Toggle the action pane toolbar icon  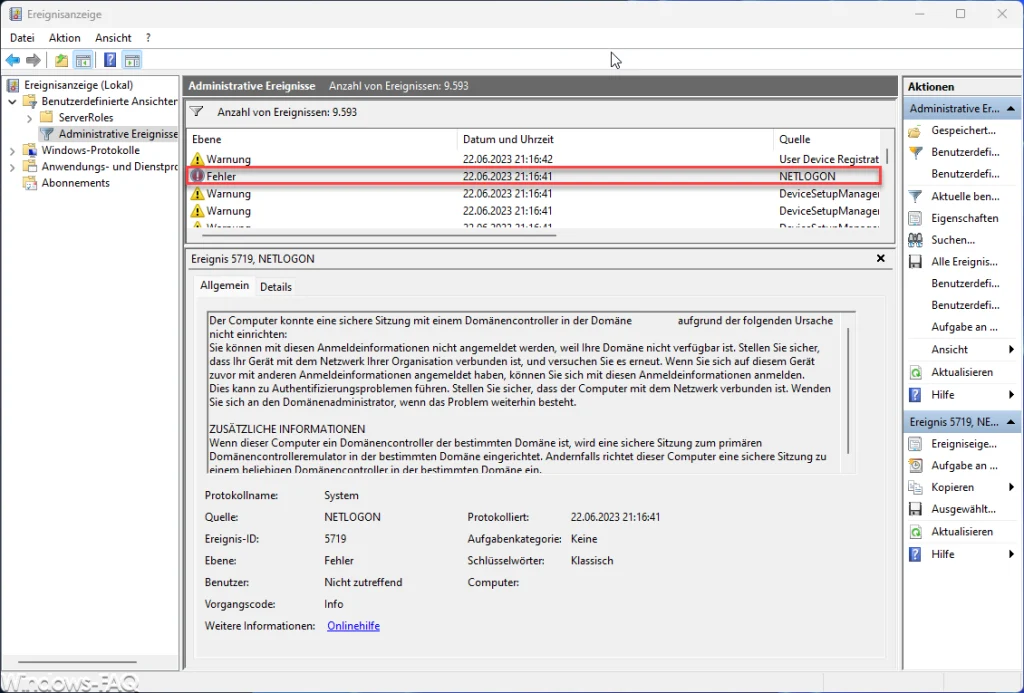[133, 61]
